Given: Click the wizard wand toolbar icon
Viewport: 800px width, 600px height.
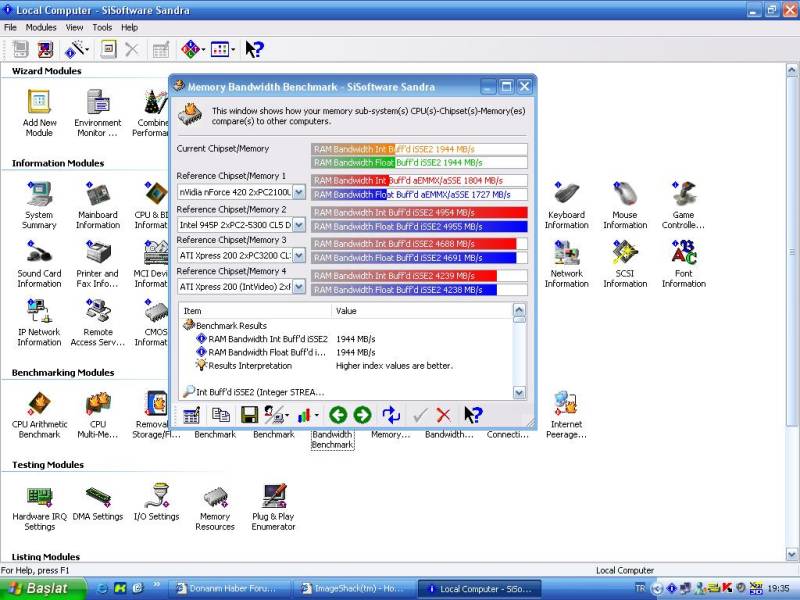Looking at the screenshot, I should coord(76,49).
